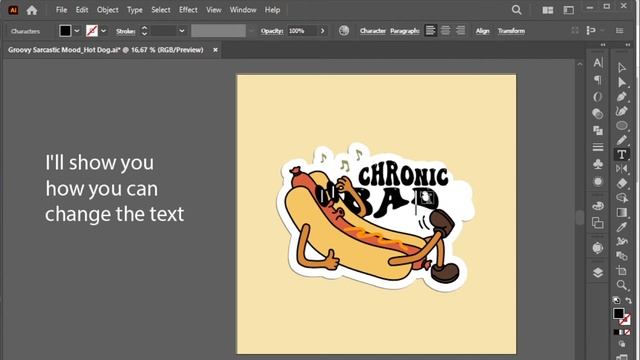640x360 pixels.
Task: Select the Direct Selection tool
Action: pos(622,82)
